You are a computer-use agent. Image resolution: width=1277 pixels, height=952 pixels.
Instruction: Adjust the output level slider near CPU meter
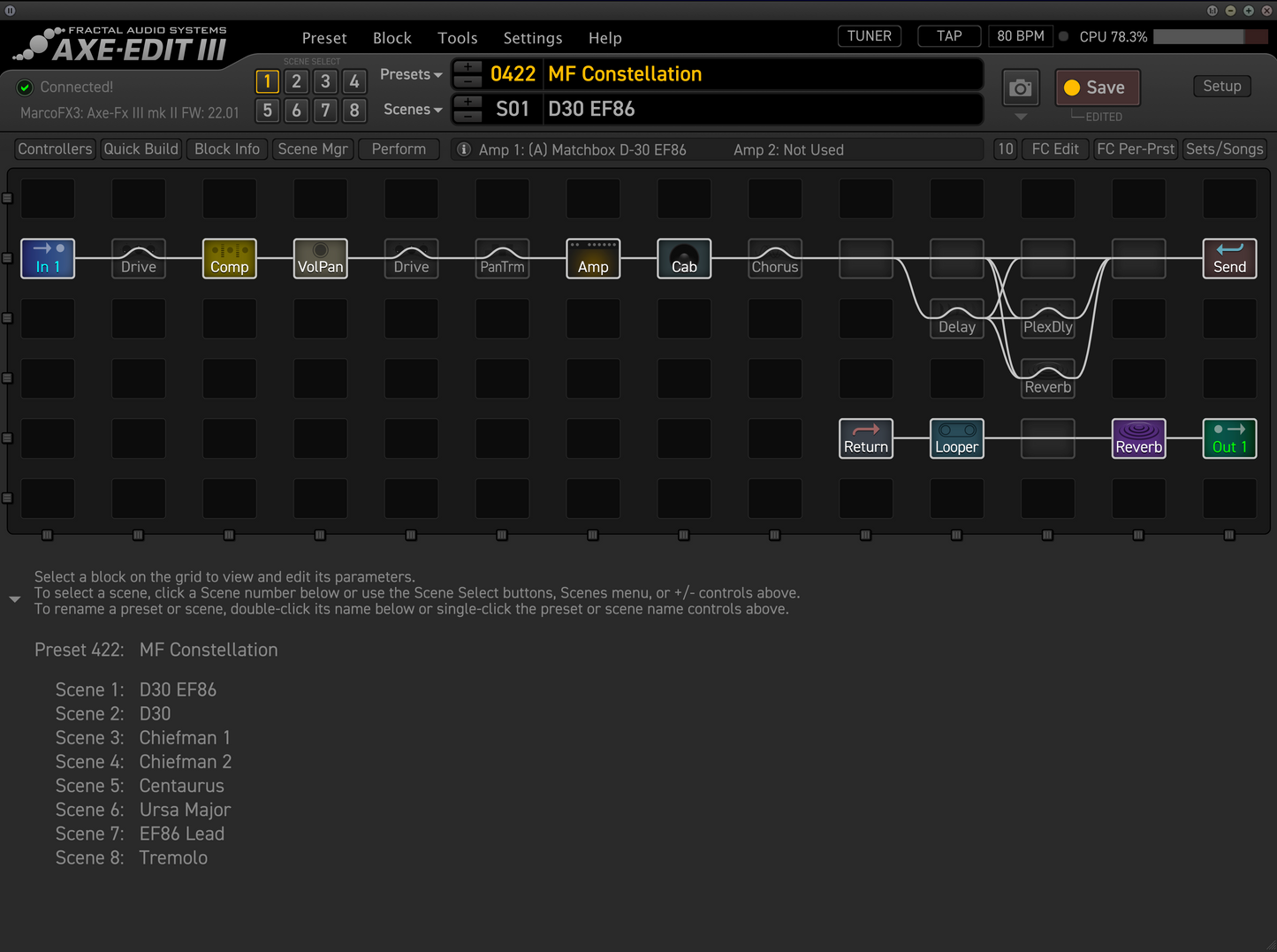(x=1211, y=36)
